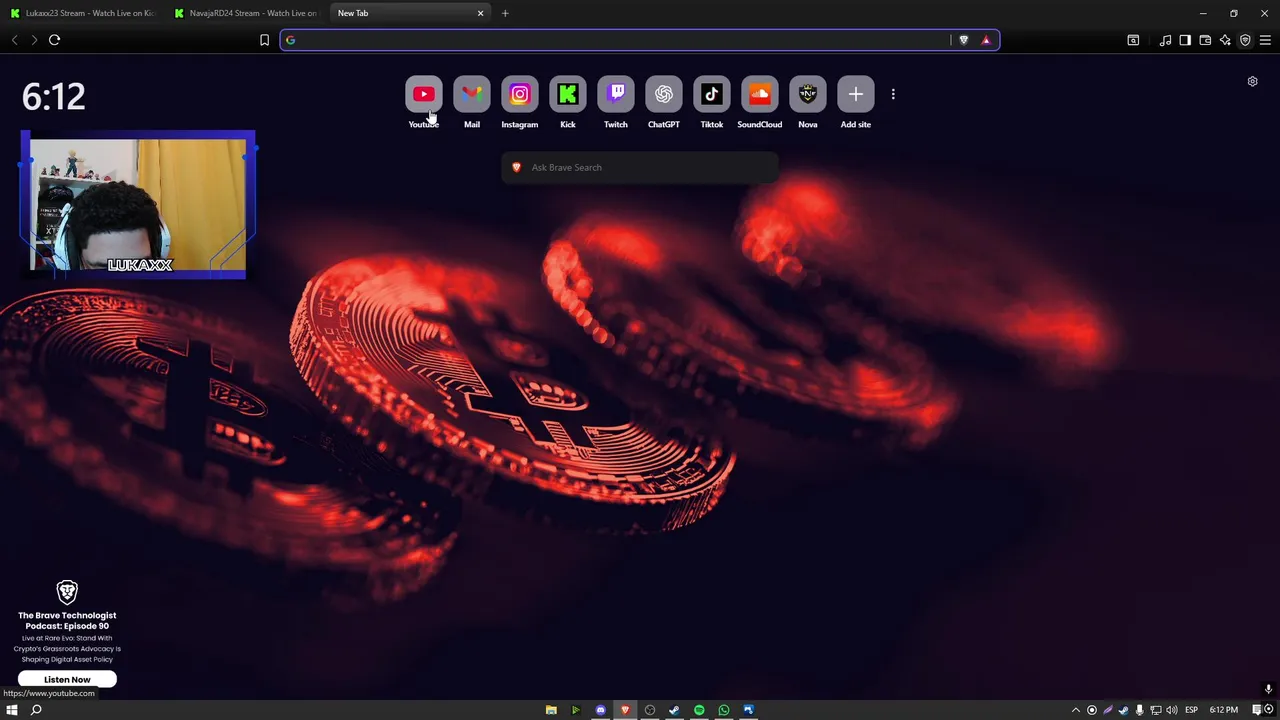Click the Brave lion podcast logo
This screenshot has height=720, width=1280.
[x=67, y=592]
